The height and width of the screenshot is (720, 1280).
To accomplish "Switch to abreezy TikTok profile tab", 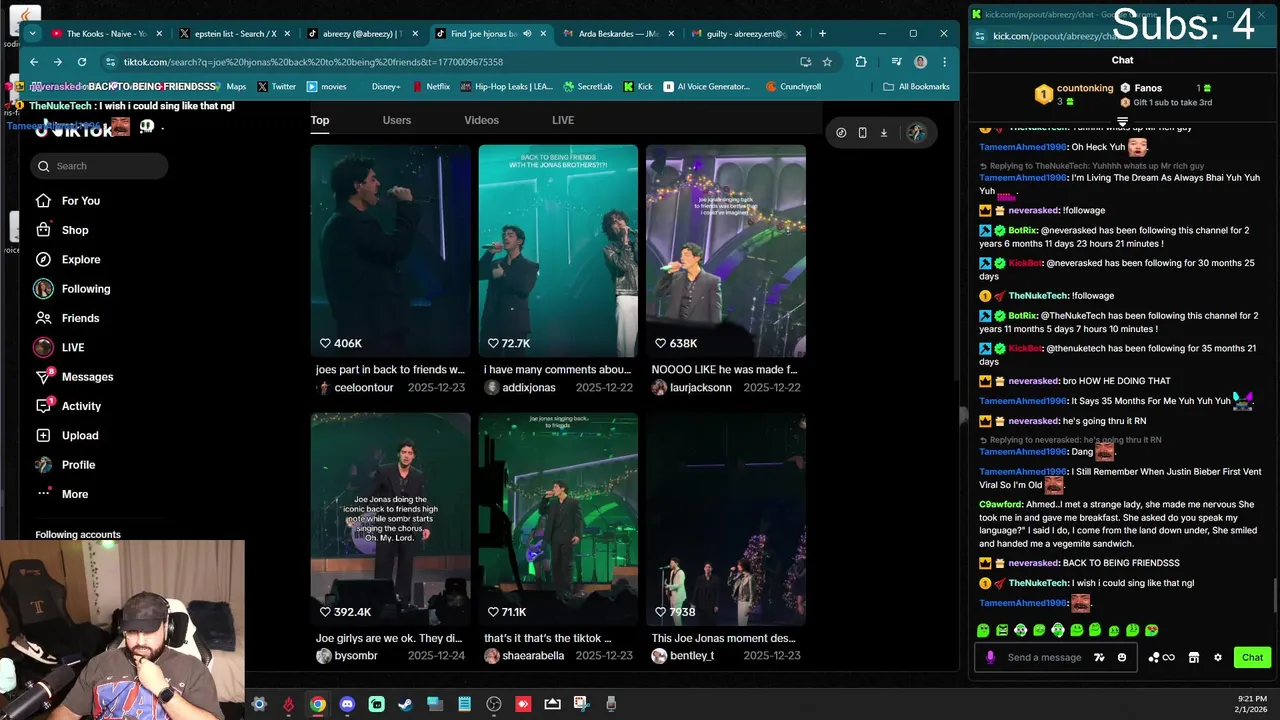I will pos(363,34).
